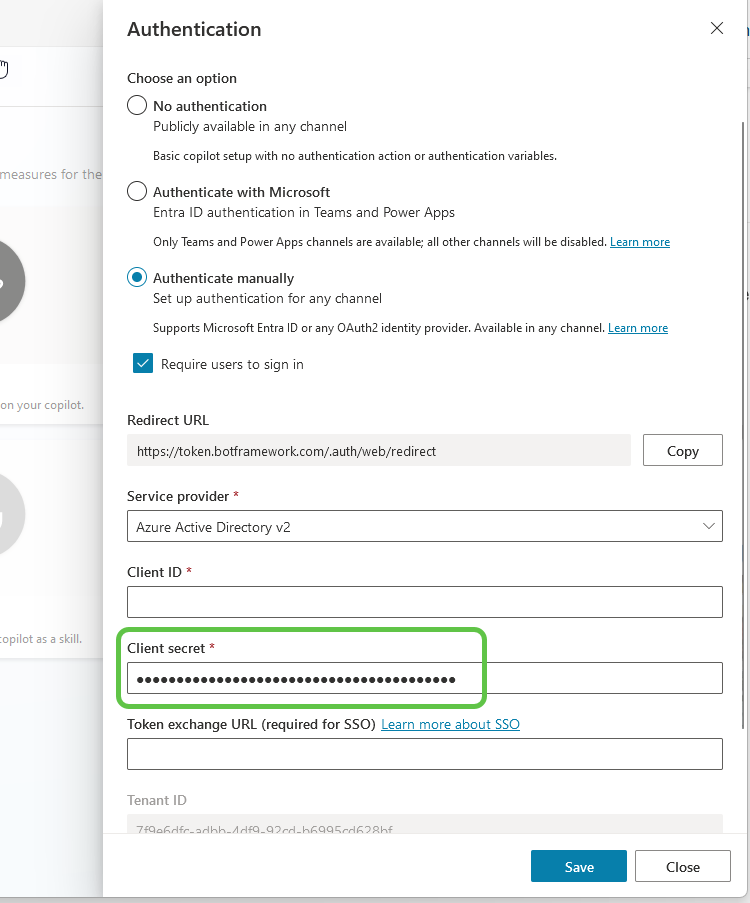Image resolution: width=750 pixels, height=903 pixels.
Task: Close the Authentication panel with the X icon
Action: pyautogui.click(x=716, y=29)
